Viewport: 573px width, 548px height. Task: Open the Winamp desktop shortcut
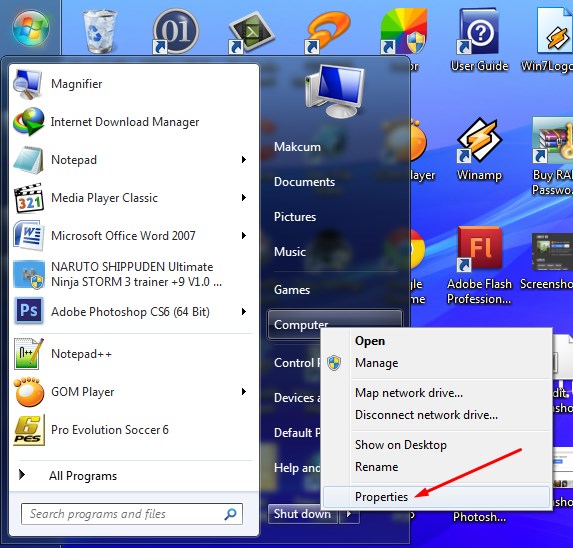click(x=479, y=149)
